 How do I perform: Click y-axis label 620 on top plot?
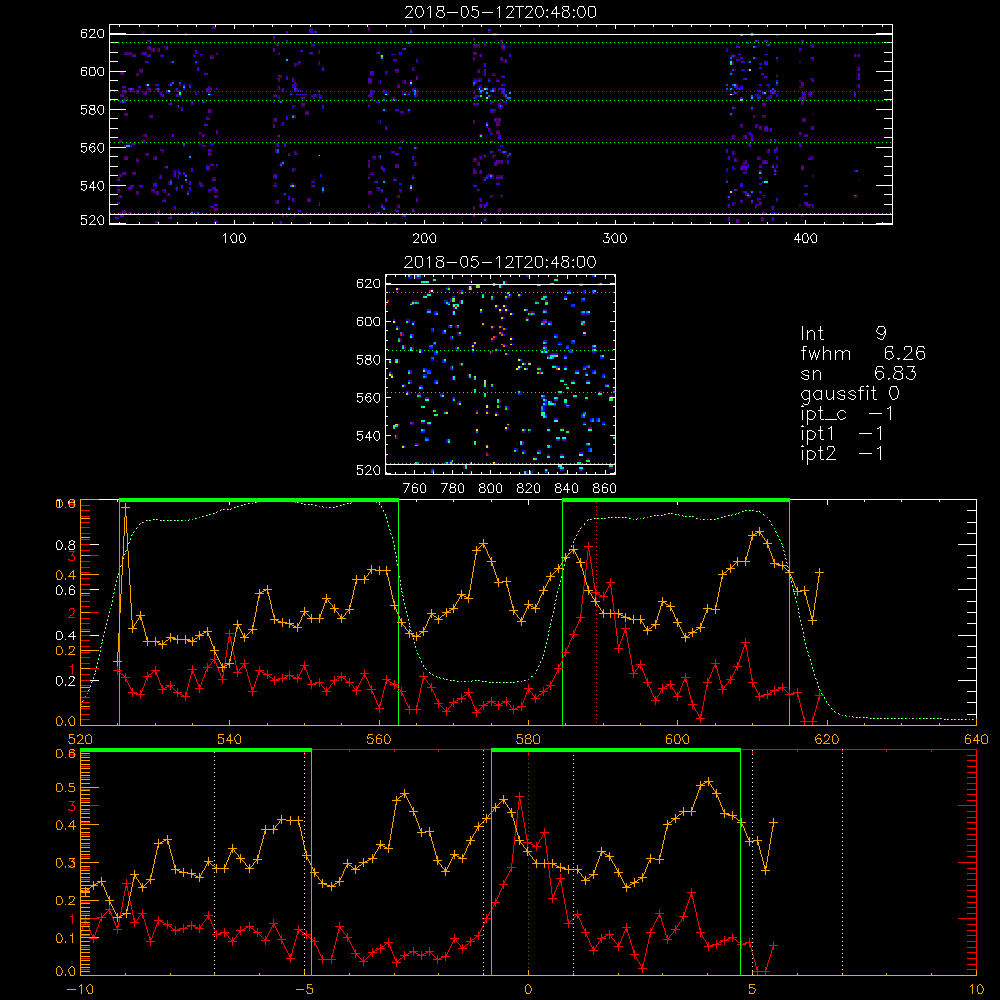point(92,33)
